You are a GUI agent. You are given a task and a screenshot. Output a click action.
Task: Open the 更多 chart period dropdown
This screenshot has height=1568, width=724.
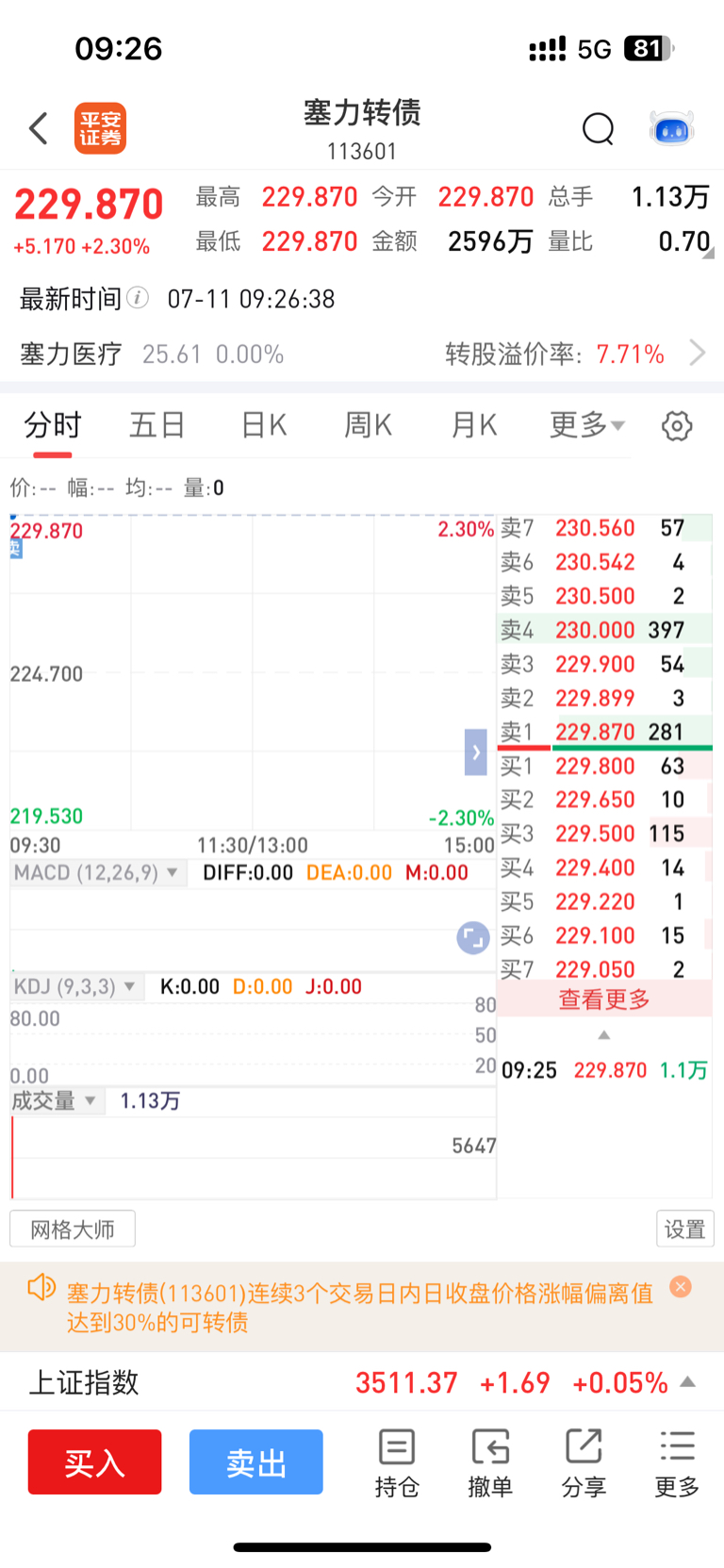tap(586, 425)
